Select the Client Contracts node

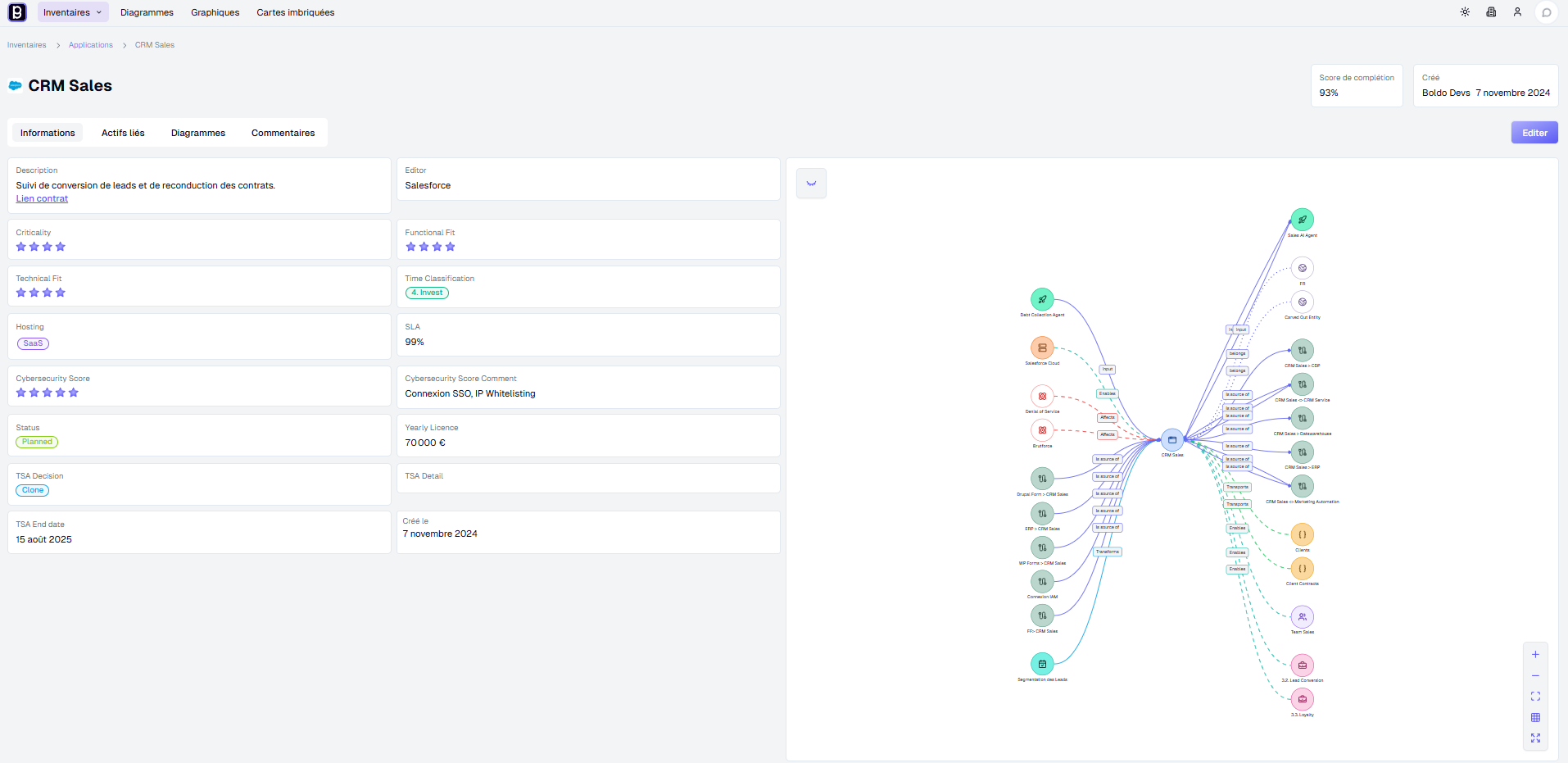pyautogui.click(x=1302, y=568)
